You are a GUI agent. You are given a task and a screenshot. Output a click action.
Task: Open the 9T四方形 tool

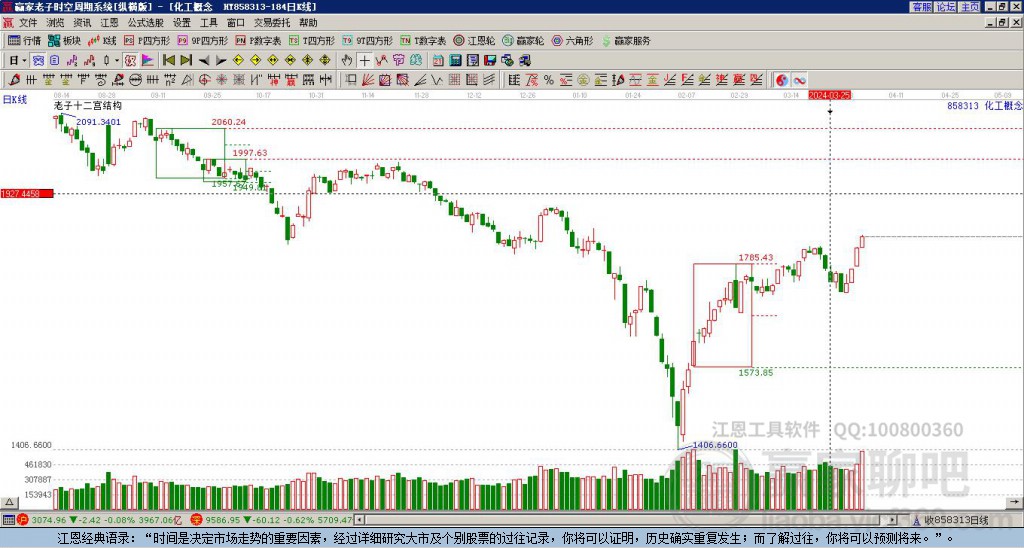(367, 40)
